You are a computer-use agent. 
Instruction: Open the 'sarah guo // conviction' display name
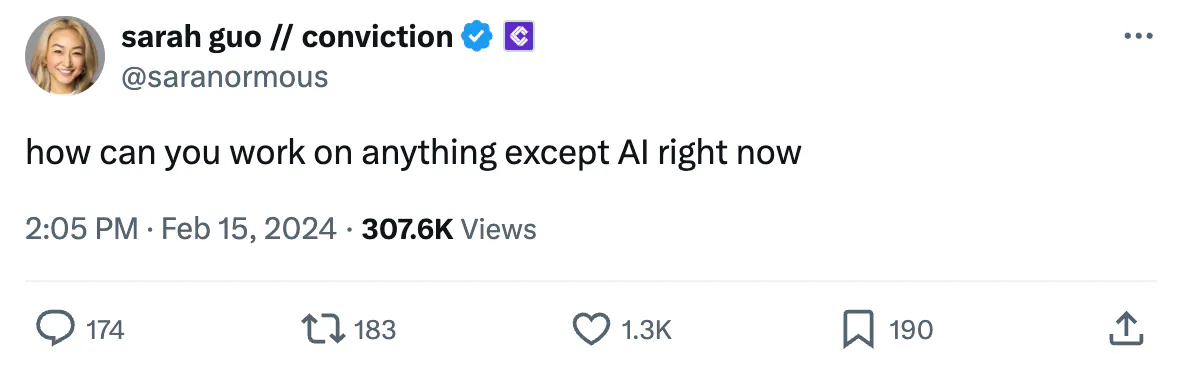[287, 36]
